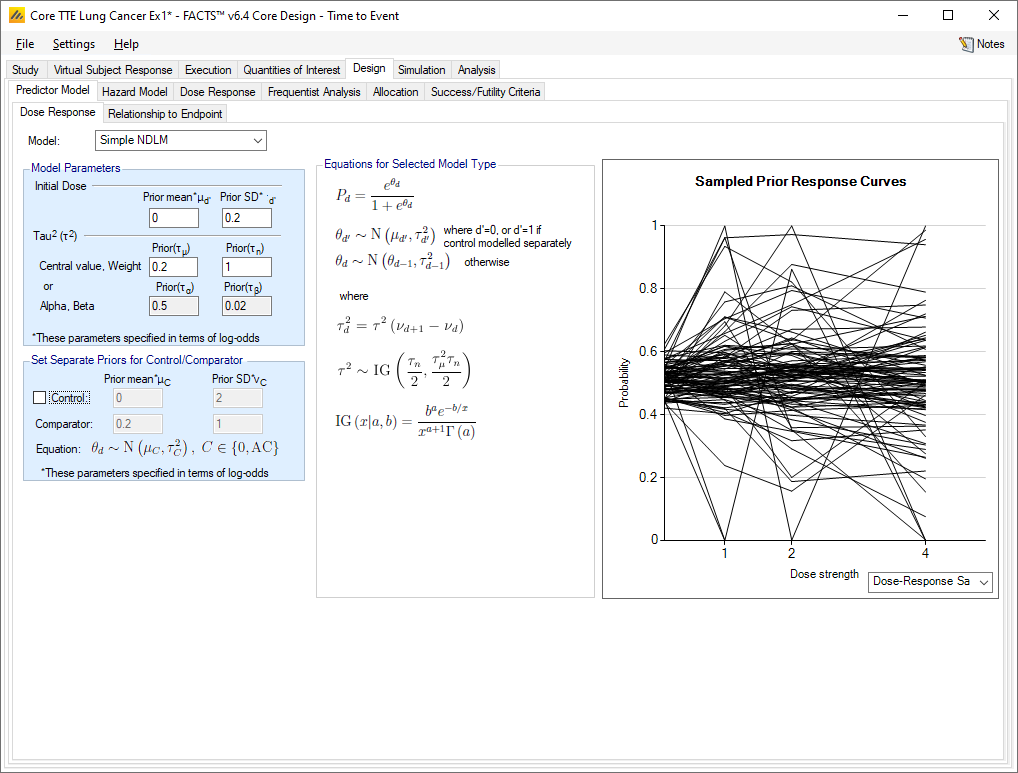Switch to Relationship to Endpoint tab
Screen dimensions: 1018x773
click(x=165, y=114)
